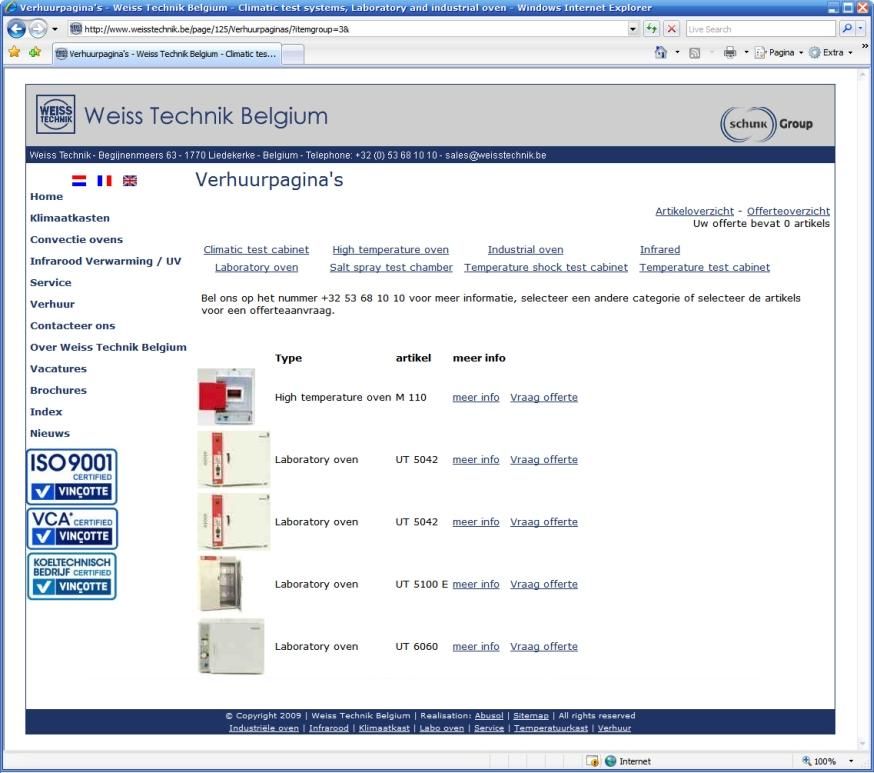Click the UT 6060 oven thumbnail
The height and width of the screenshot is (773, 874).
point(231,646)
